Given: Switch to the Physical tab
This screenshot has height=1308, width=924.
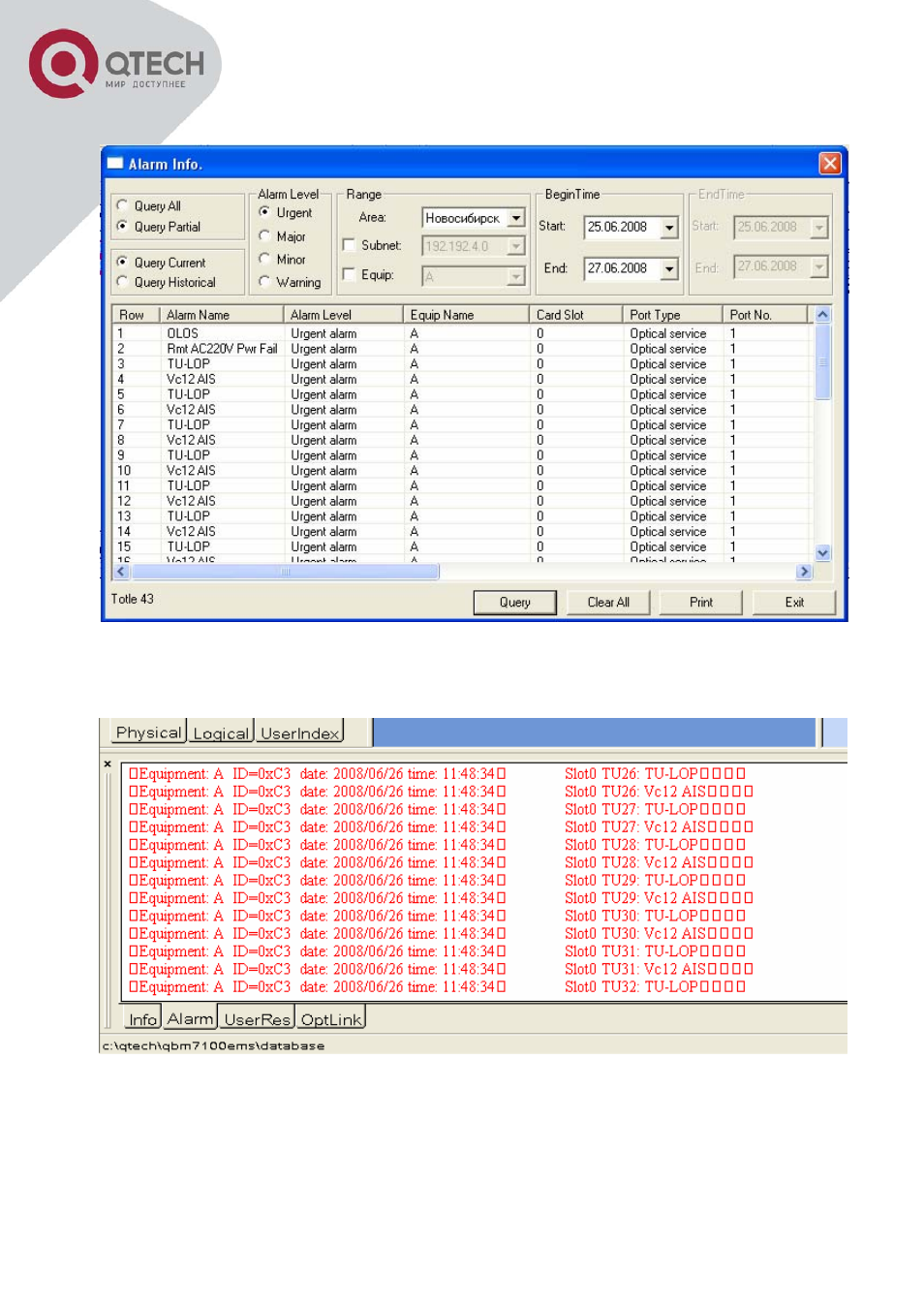Looking at the screenshot, I should (148, 732).
